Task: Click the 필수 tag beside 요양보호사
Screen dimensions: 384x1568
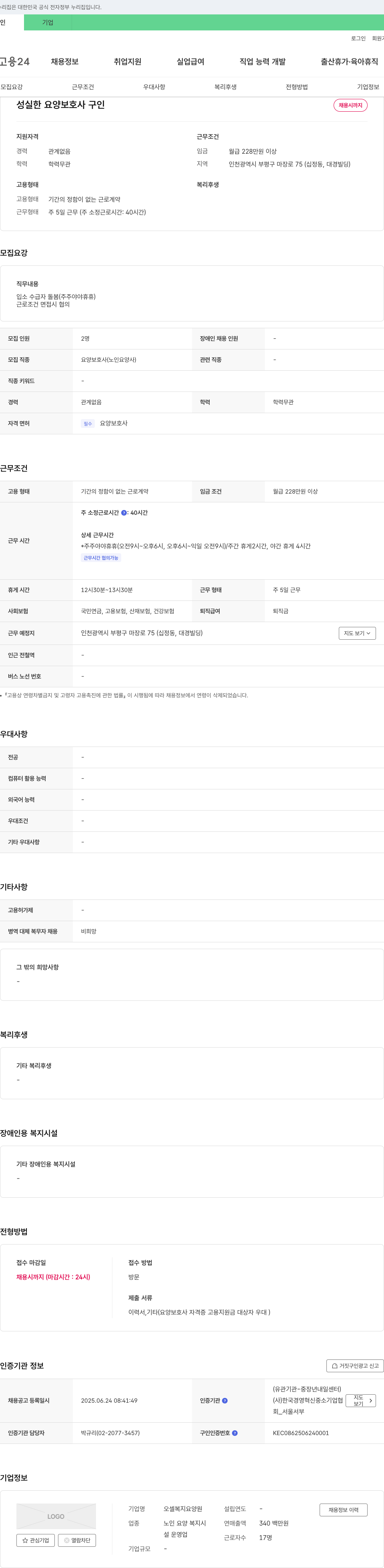Action: click(88, 424)
